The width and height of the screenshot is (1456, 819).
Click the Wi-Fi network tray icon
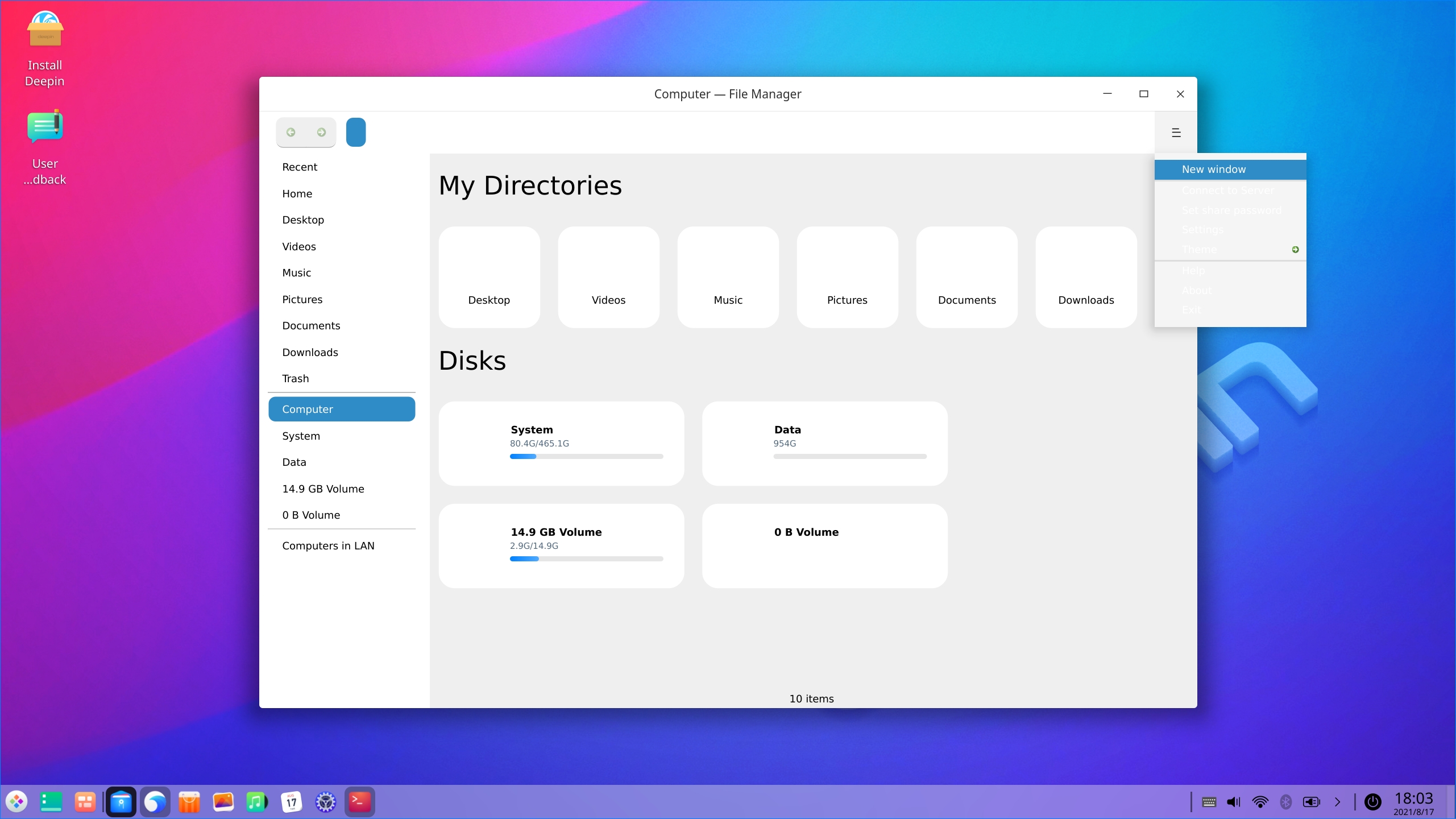pos(1260,802)
